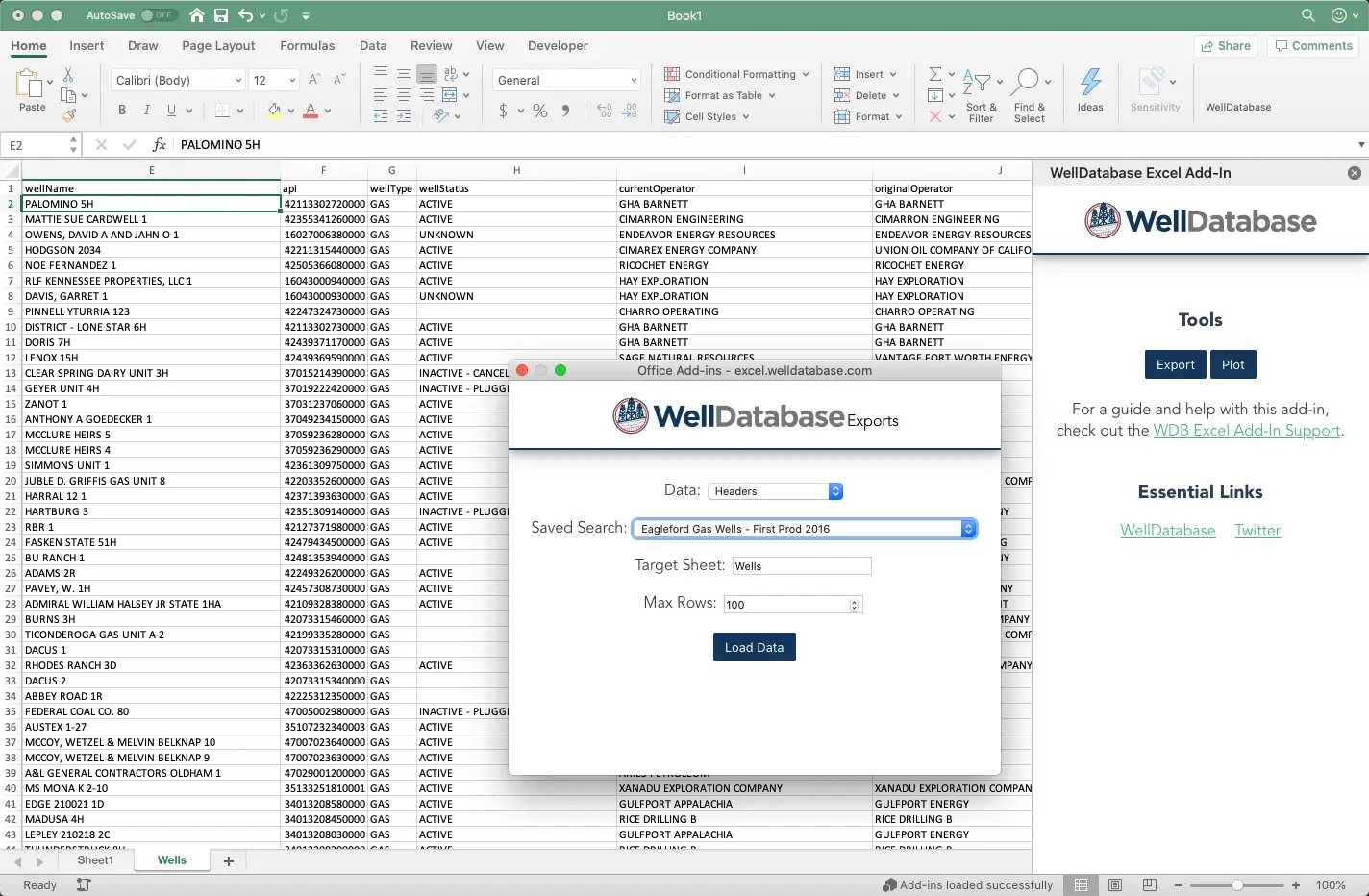Screen dimensions: 1369x896
Task: Decrease decimal places
Action: 630,111
